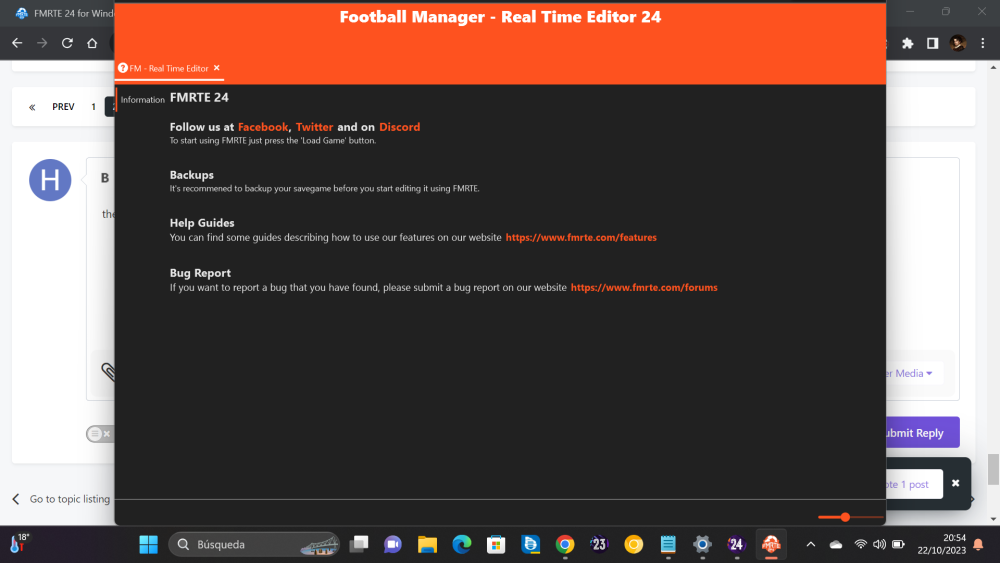The image size is (1000, 563).
Task: Go to forum page 1
Action: coord(93,106)
